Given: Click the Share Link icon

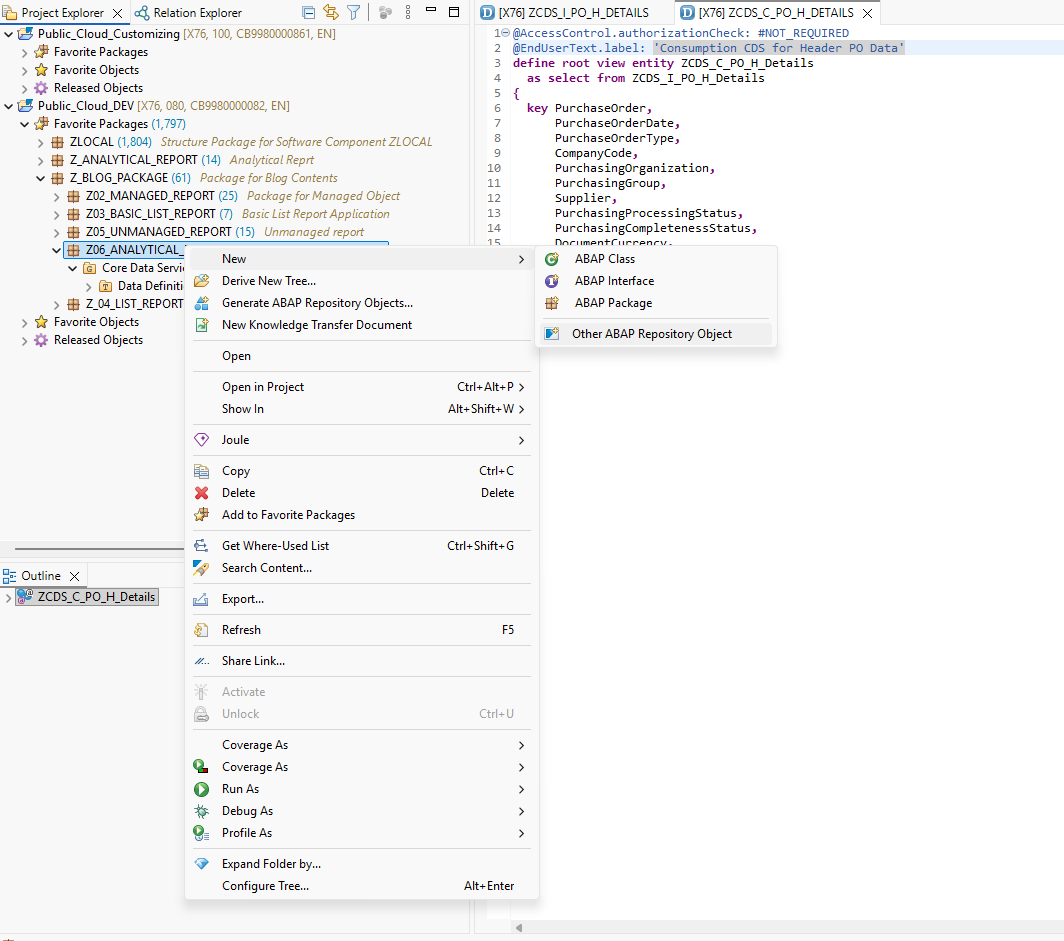Looking at the screenshot, I should tap(202, 661).
